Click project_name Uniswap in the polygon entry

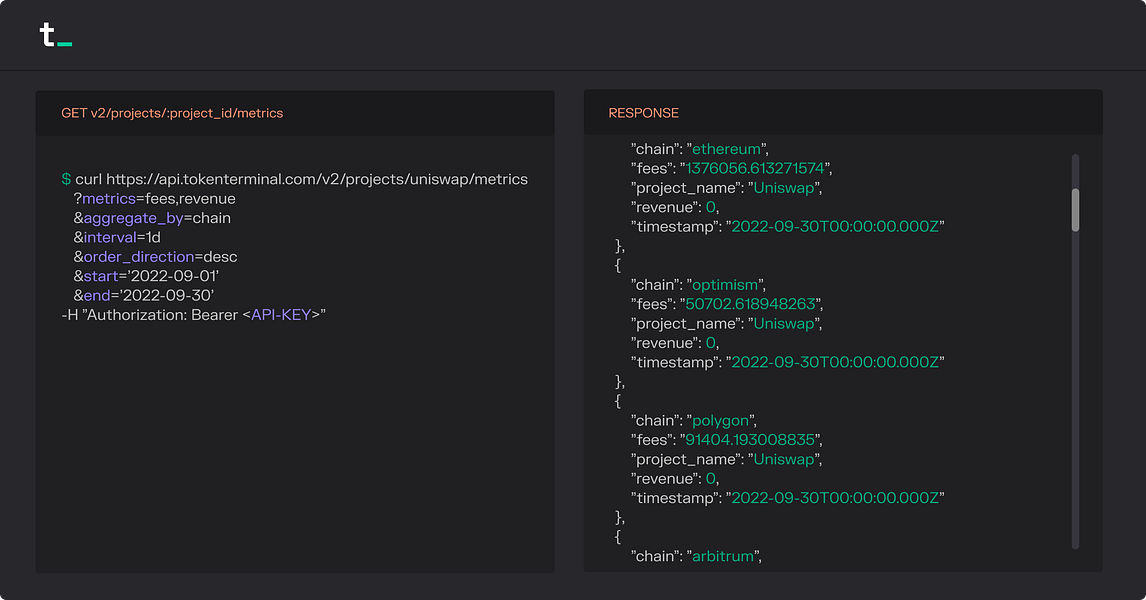(726, 460)
